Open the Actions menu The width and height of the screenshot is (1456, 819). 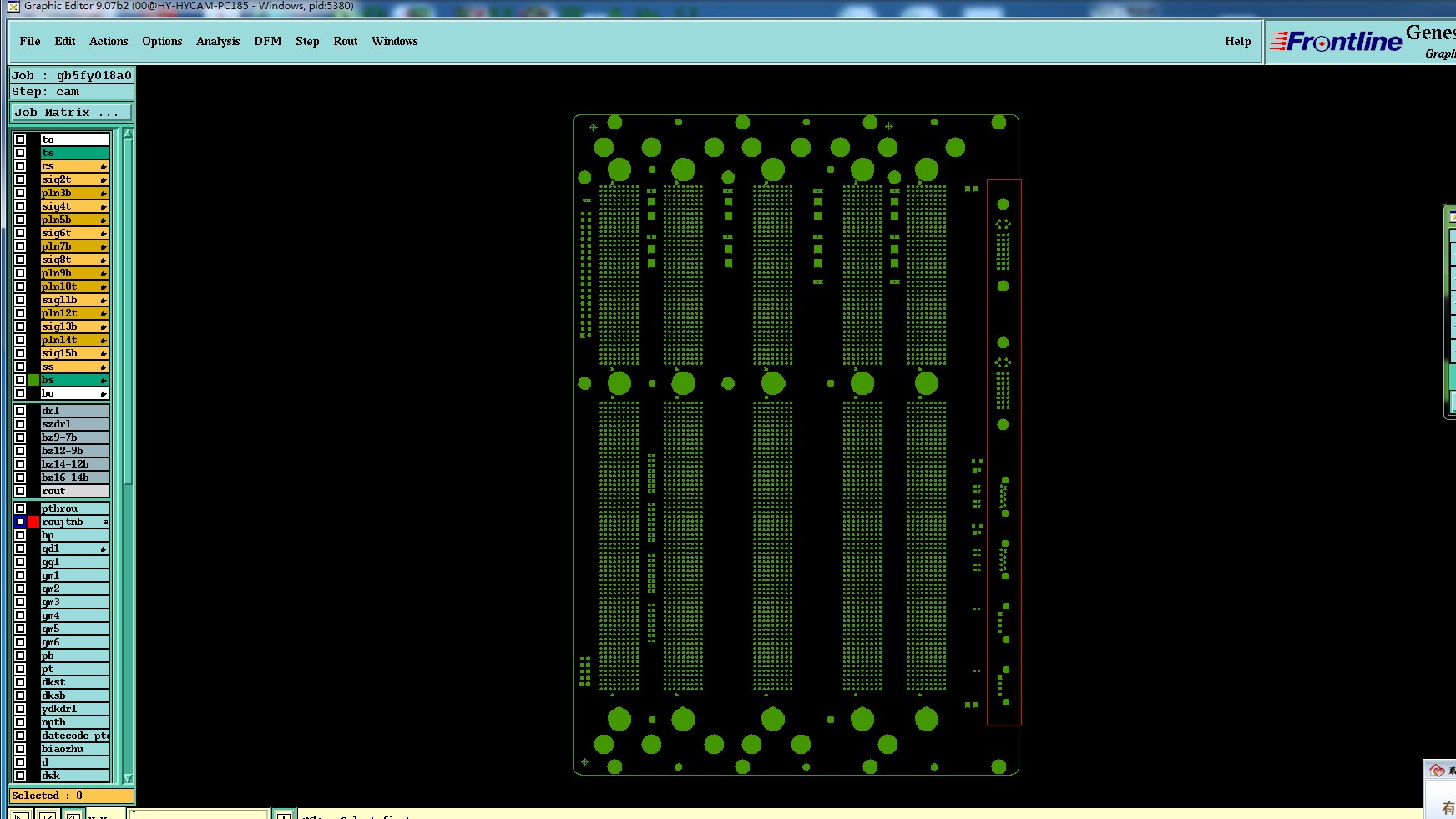coord(109,41)
